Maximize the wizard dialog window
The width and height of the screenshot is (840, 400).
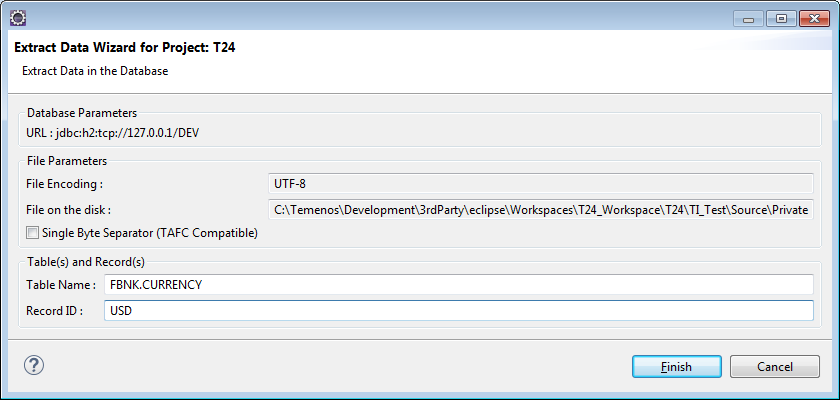tap(781, 18)
